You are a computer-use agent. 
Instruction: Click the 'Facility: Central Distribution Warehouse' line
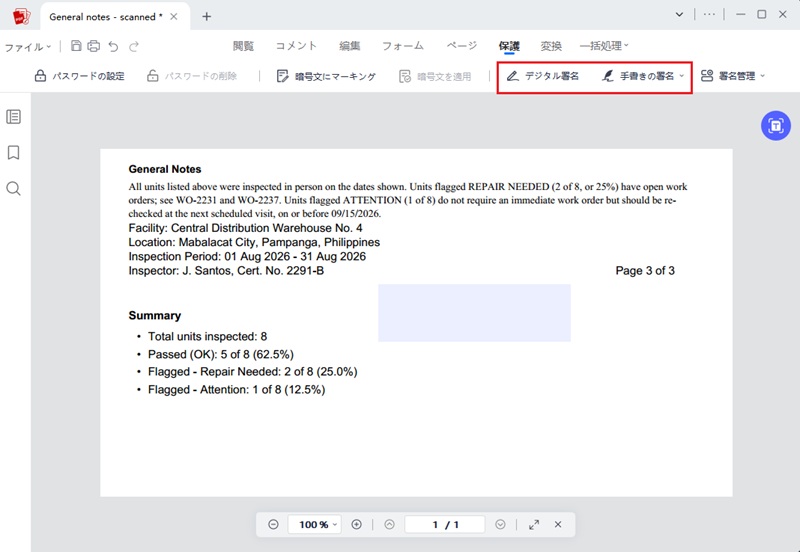[245, 228]
